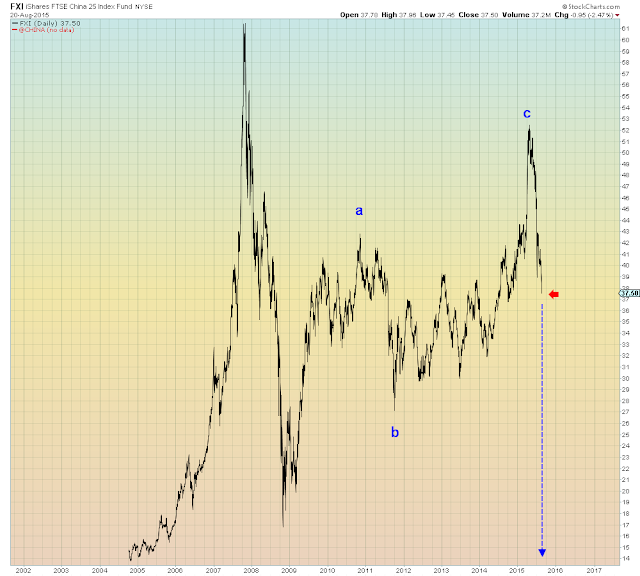Click the 25 label on the price axis
640x576 pixels.
click(x=625, y=435)
